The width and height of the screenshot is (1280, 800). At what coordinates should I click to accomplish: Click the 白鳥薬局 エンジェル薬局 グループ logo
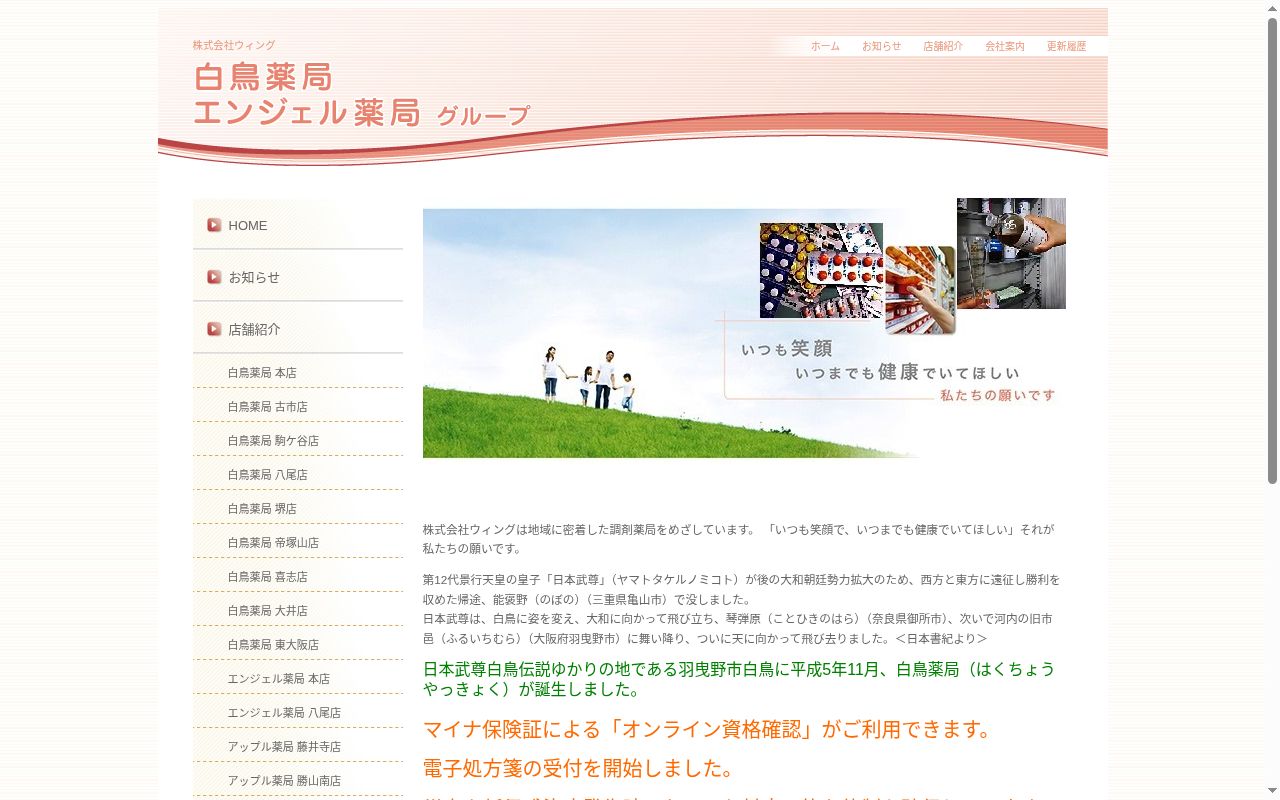point(361,95)
